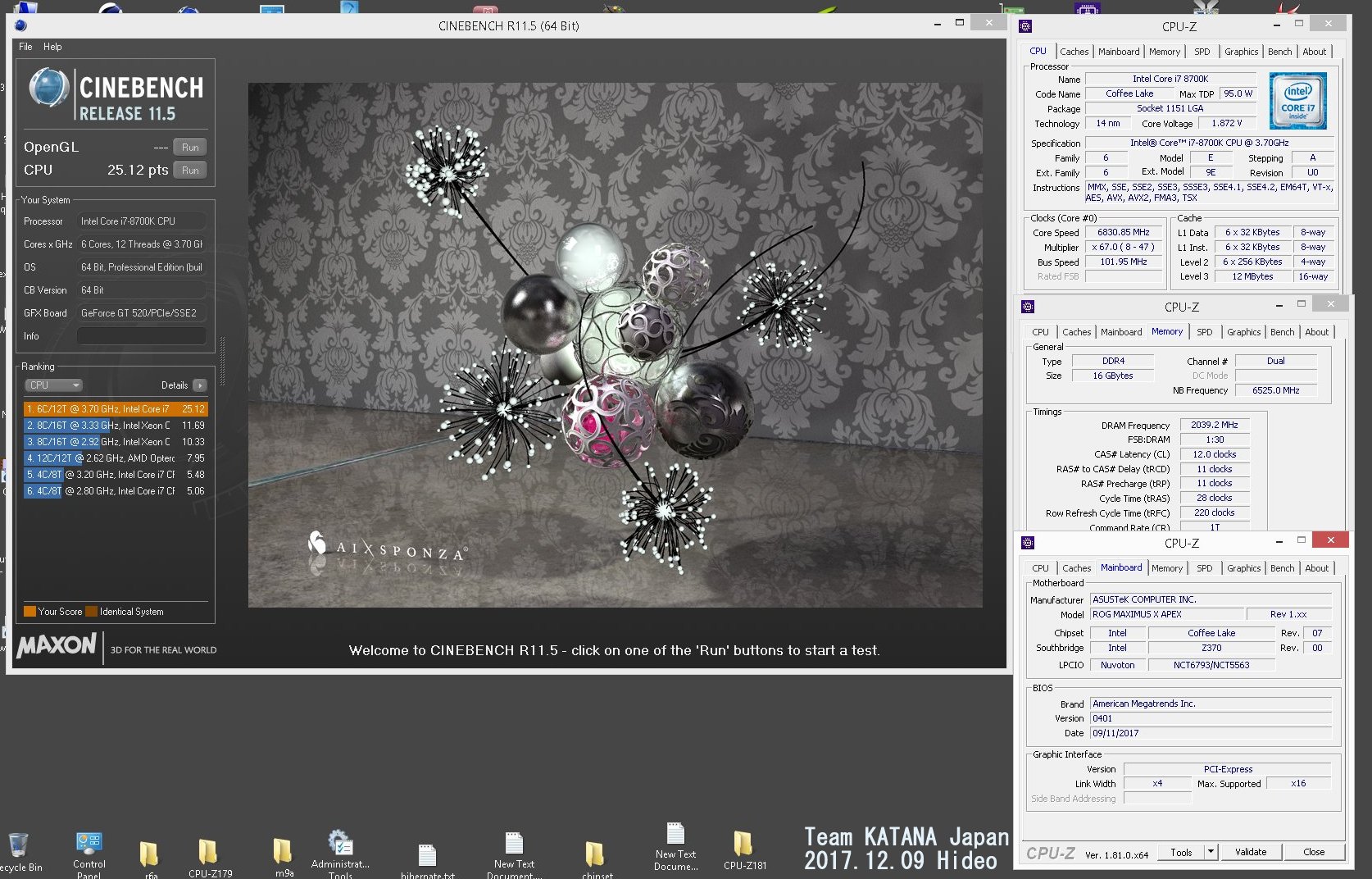Screen dimensions: 1372x879
Task: Run the CPU benchmark test
Action: tap(190, 171)
